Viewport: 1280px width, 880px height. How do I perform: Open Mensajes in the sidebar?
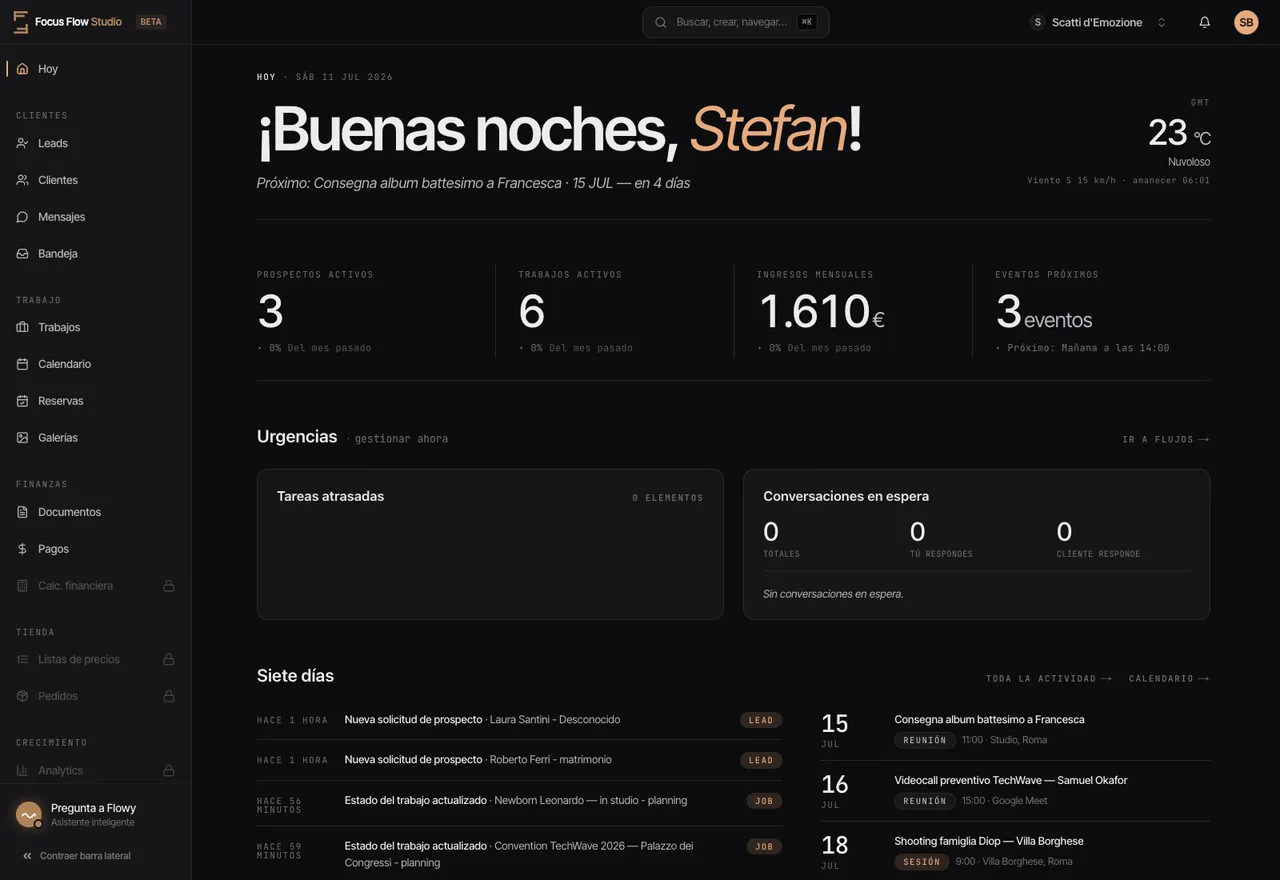pyautogui.click(x=95, y=217)
